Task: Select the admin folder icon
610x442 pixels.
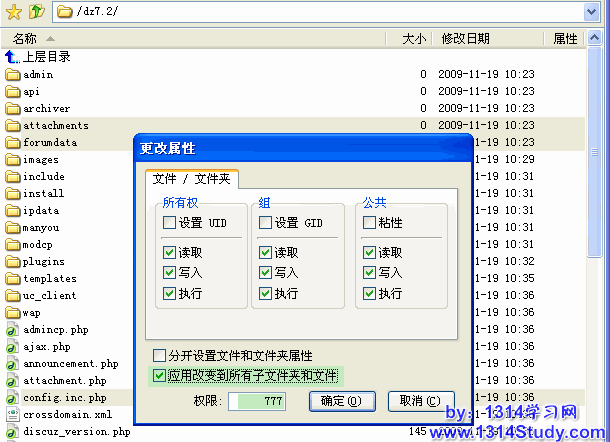Action: (13, 75)
